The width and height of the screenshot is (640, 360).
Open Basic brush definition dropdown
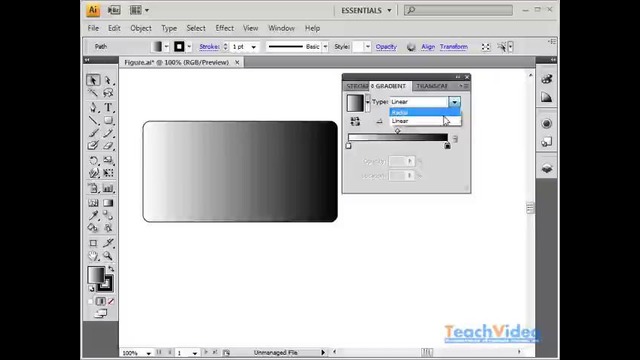(x=325, y=47)
